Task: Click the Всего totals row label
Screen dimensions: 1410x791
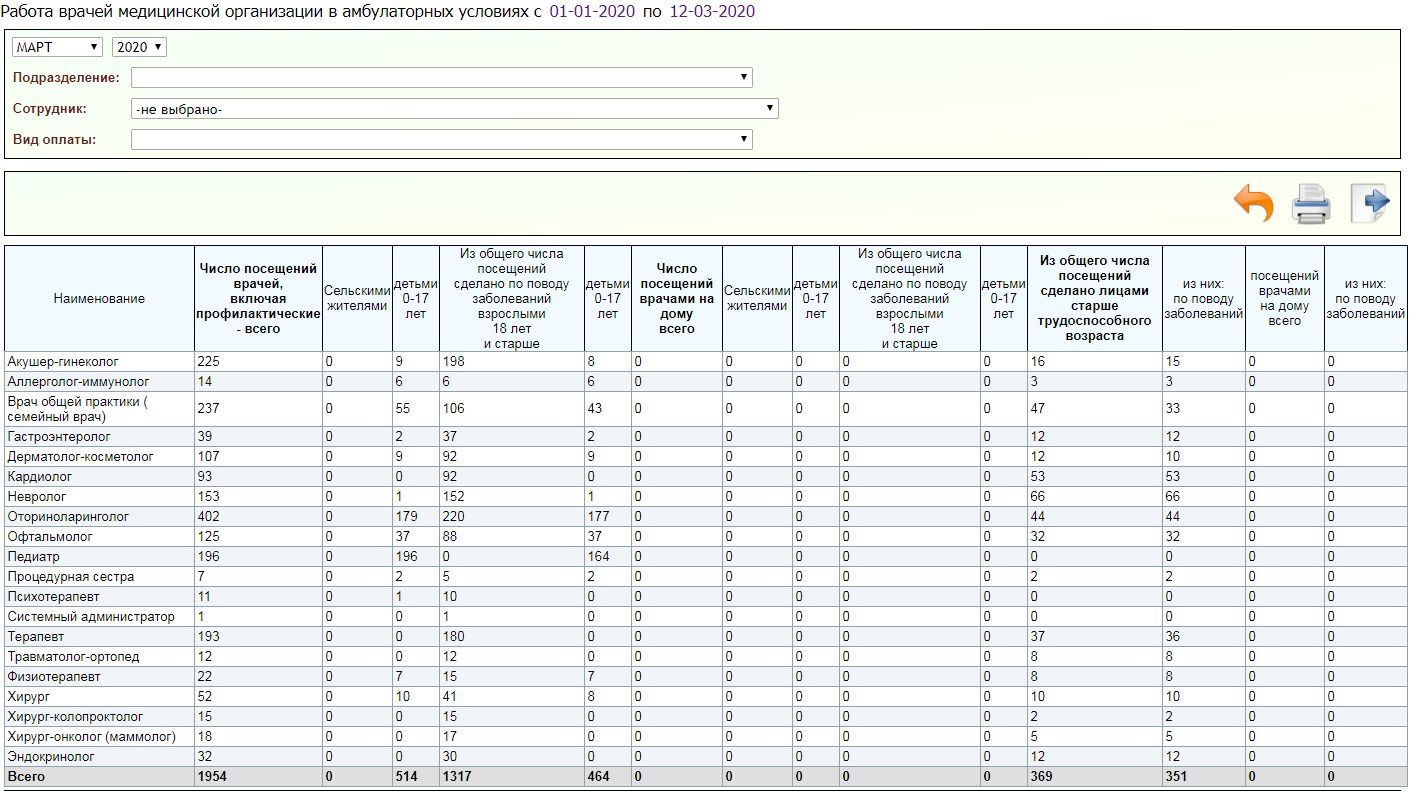Action: [26, 777]
